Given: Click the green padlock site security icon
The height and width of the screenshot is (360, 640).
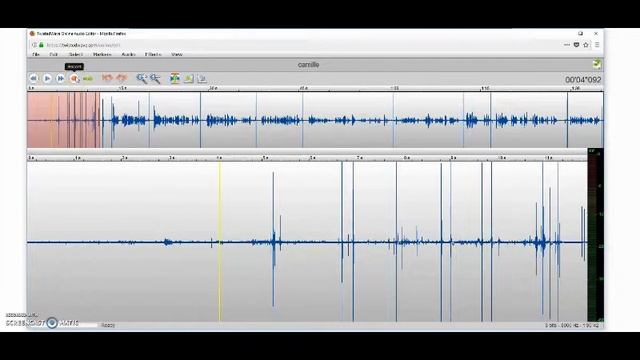Looking at the screenshot, I should (41, 45).
